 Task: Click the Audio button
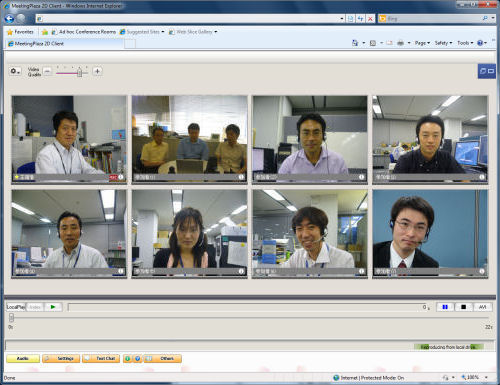click(23, 359)
